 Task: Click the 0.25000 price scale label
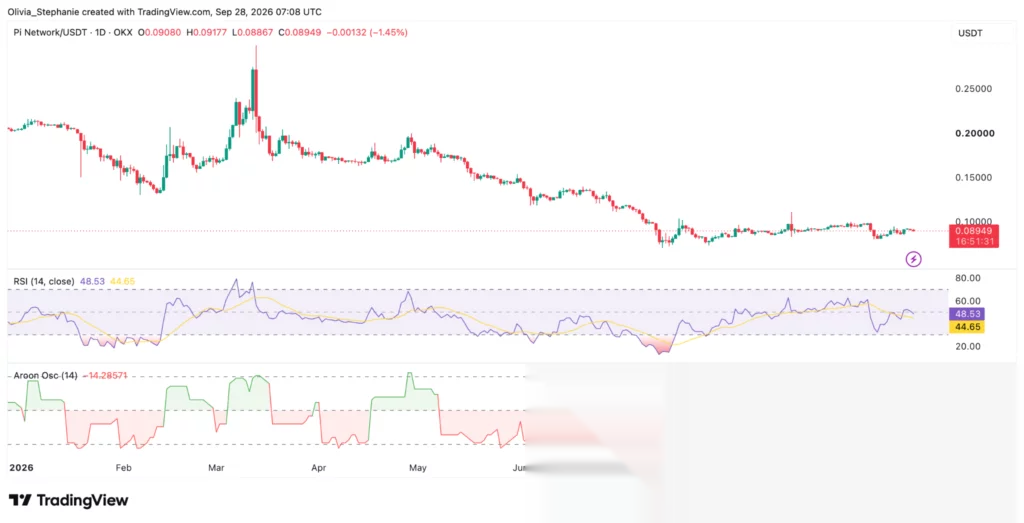(976, 89)
